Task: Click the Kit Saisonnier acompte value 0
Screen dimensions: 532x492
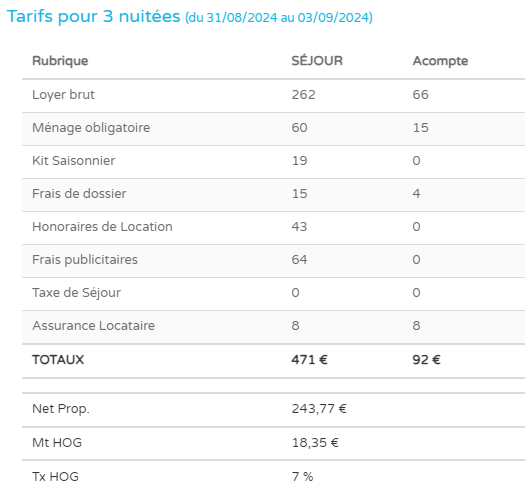Action: pos(416,160)
